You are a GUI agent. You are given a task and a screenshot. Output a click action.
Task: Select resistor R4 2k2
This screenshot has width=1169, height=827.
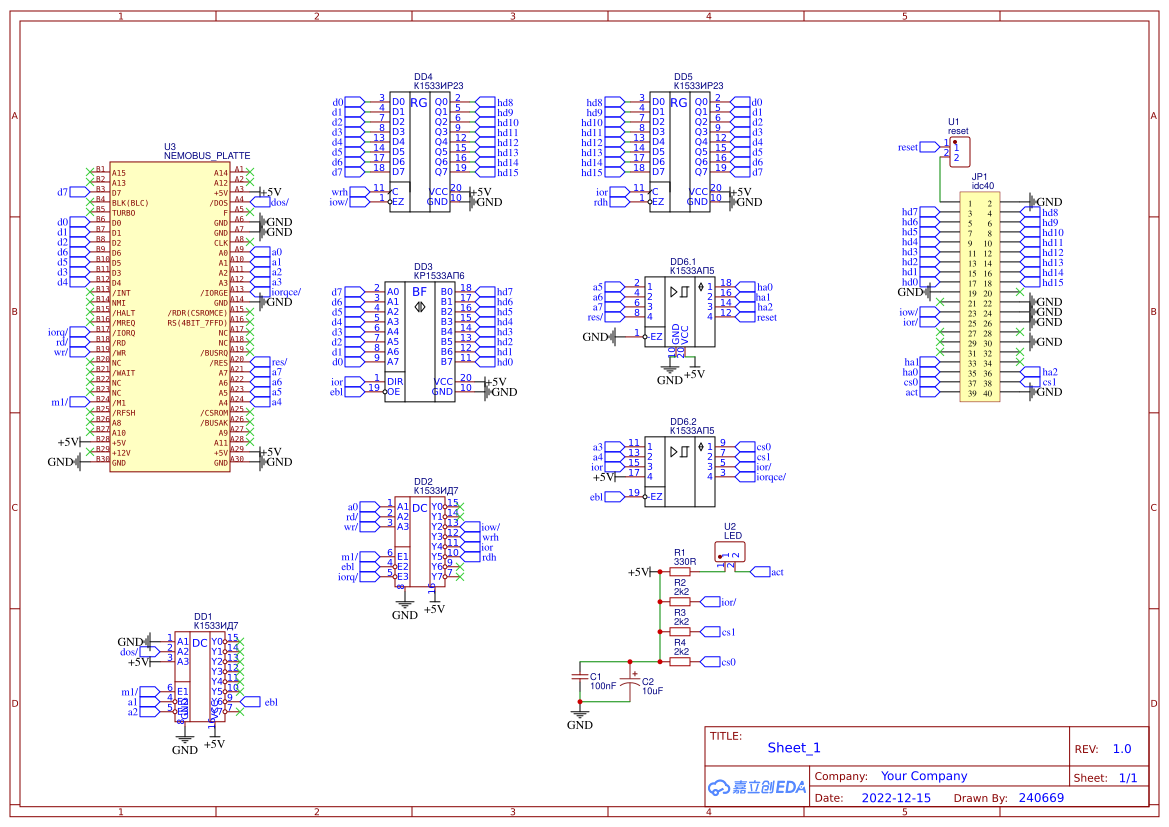(x=680, y=662)
